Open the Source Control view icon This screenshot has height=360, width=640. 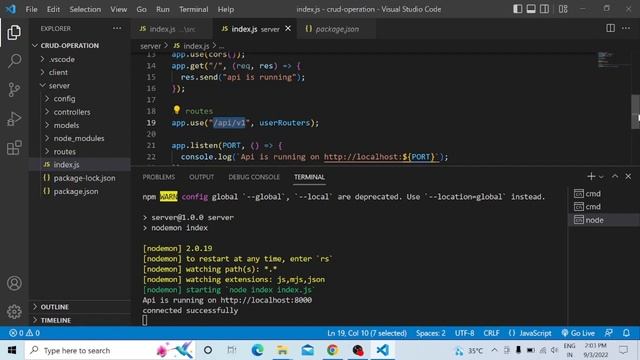(x=14, y=89)
